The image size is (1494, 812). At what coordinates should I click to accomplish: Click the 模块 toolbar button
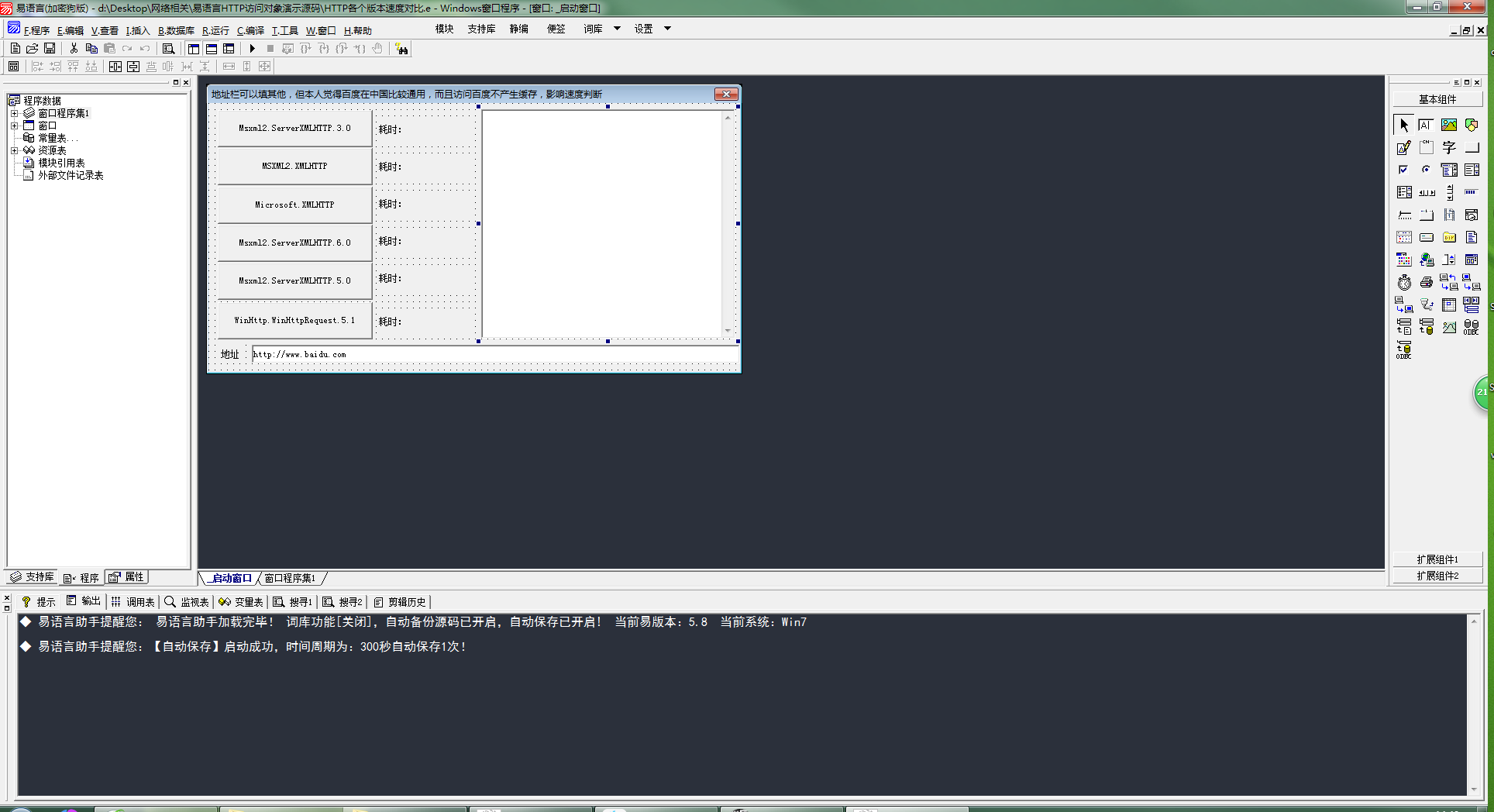coord(444,29)
